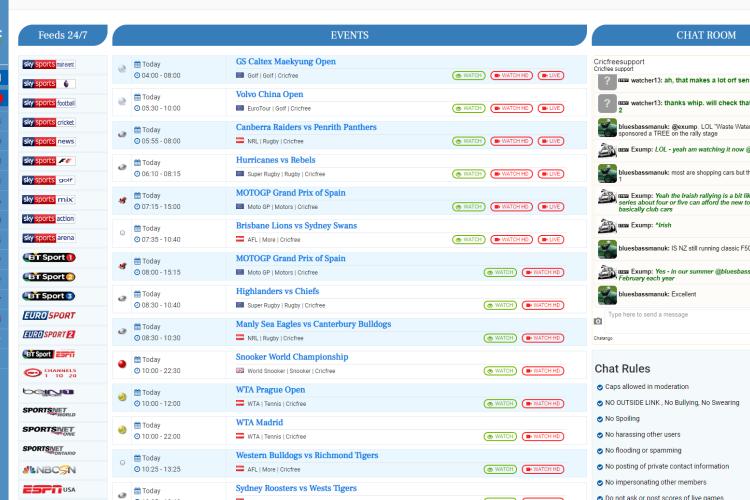Click bluesbassmanuk avatar beside Excellent message
The width and height of the screenshot is (750, 500).
click(607, 295)
